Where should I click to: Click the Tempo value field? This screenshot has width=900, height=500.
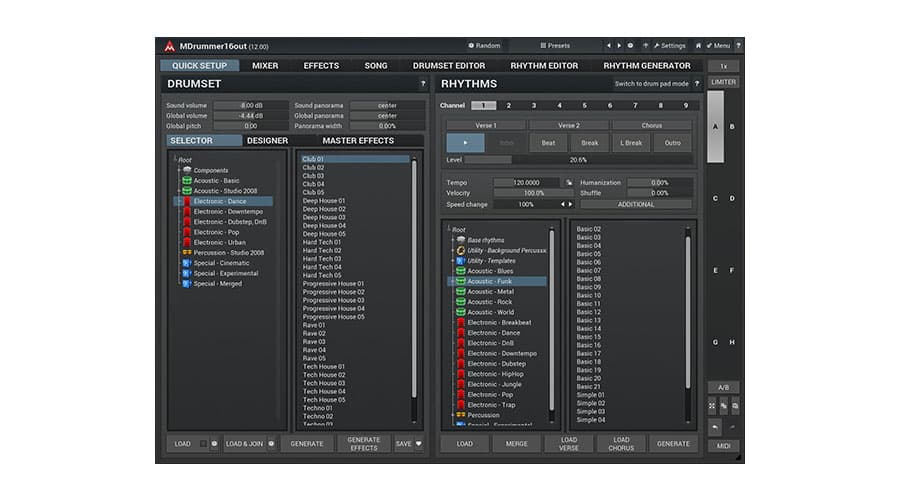click(x=526, y=183)
